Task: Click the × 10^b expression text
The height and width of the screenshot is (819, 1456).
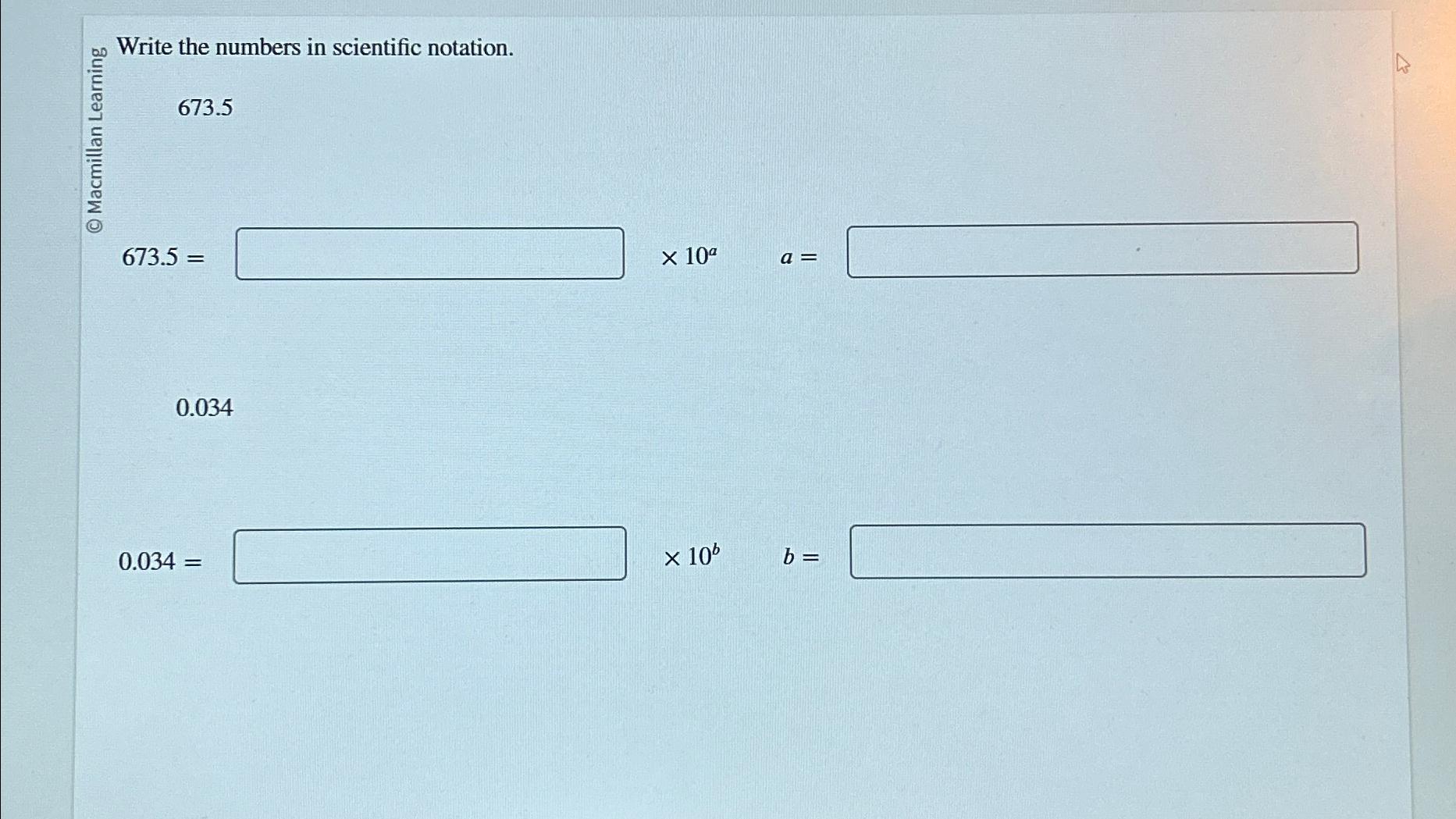Action: (x=692, y=558)
